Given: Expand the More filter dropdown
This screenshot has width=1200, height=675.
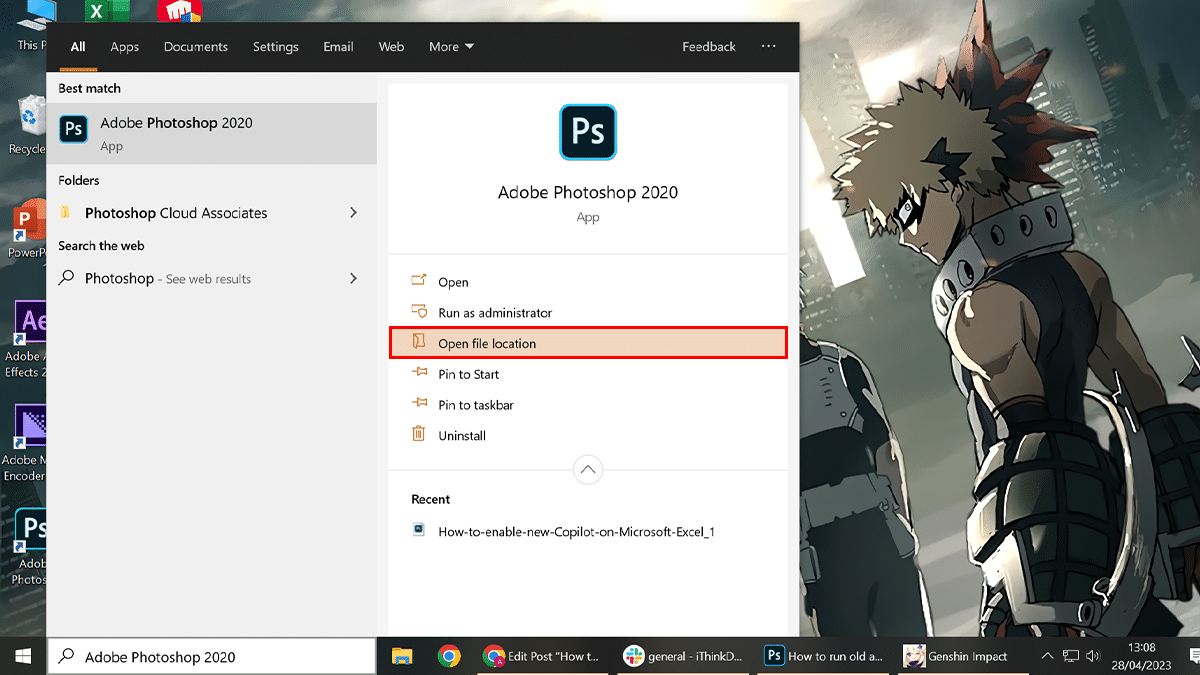Looking at the screenshot, I should [451, 47].
